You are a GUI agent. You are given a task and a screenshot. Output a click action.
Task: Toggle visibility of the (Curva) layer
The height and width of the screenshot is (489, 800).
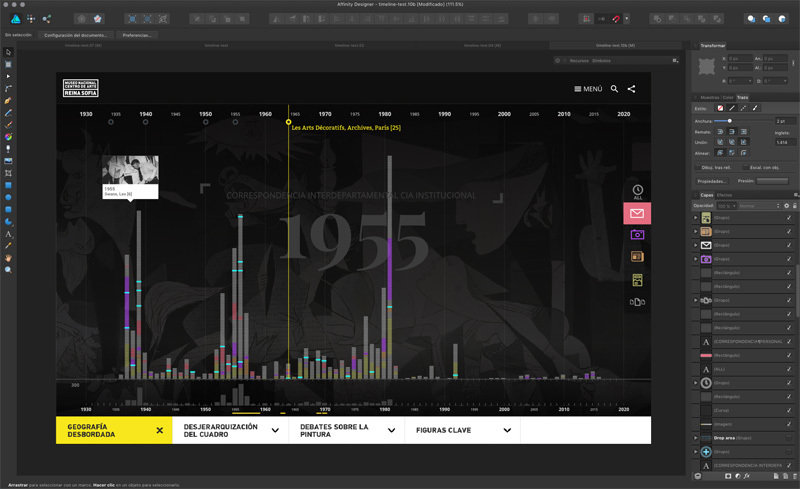coord(789,410)
